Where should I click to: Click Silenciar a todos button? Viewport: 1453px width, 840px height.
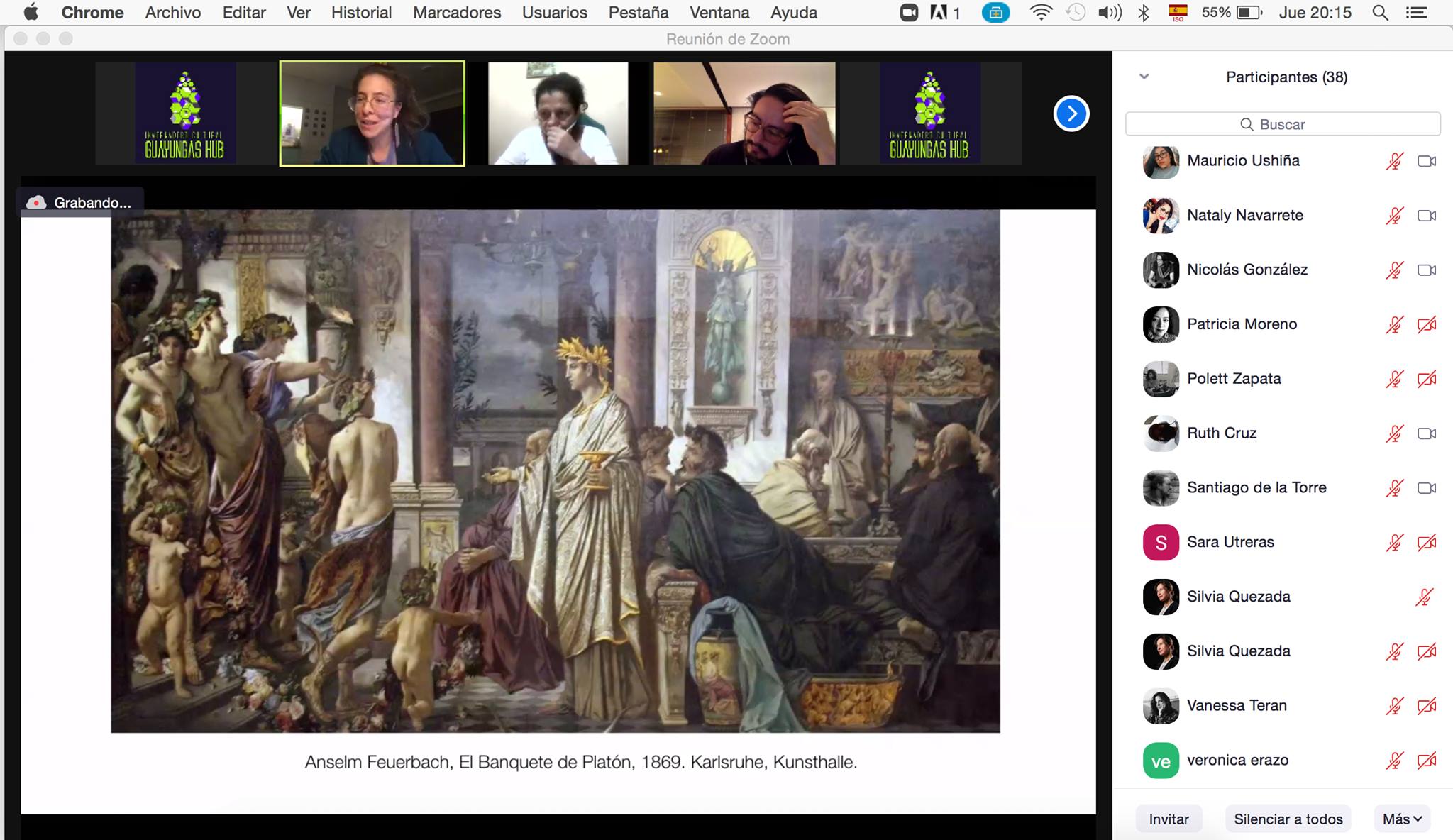[1288, 819]
